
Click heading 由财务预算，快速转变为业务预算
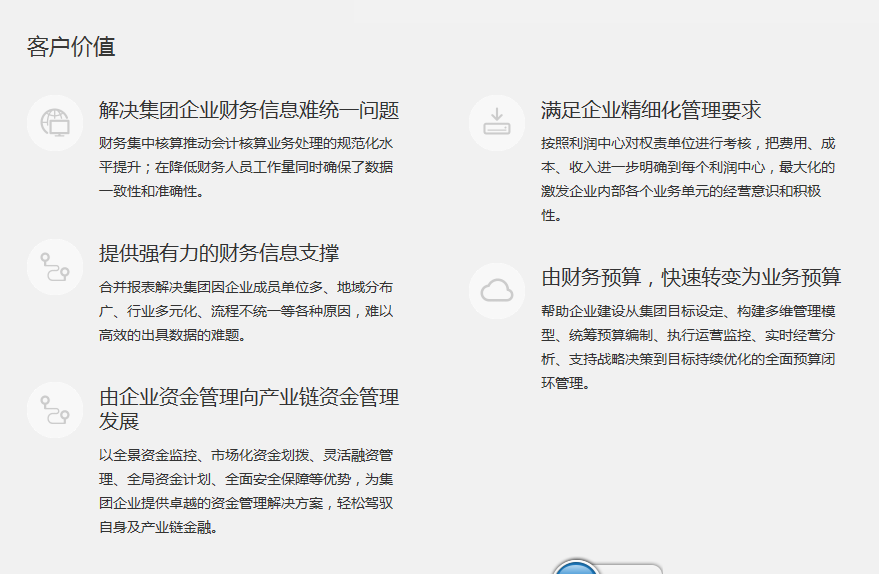[691, 277]
